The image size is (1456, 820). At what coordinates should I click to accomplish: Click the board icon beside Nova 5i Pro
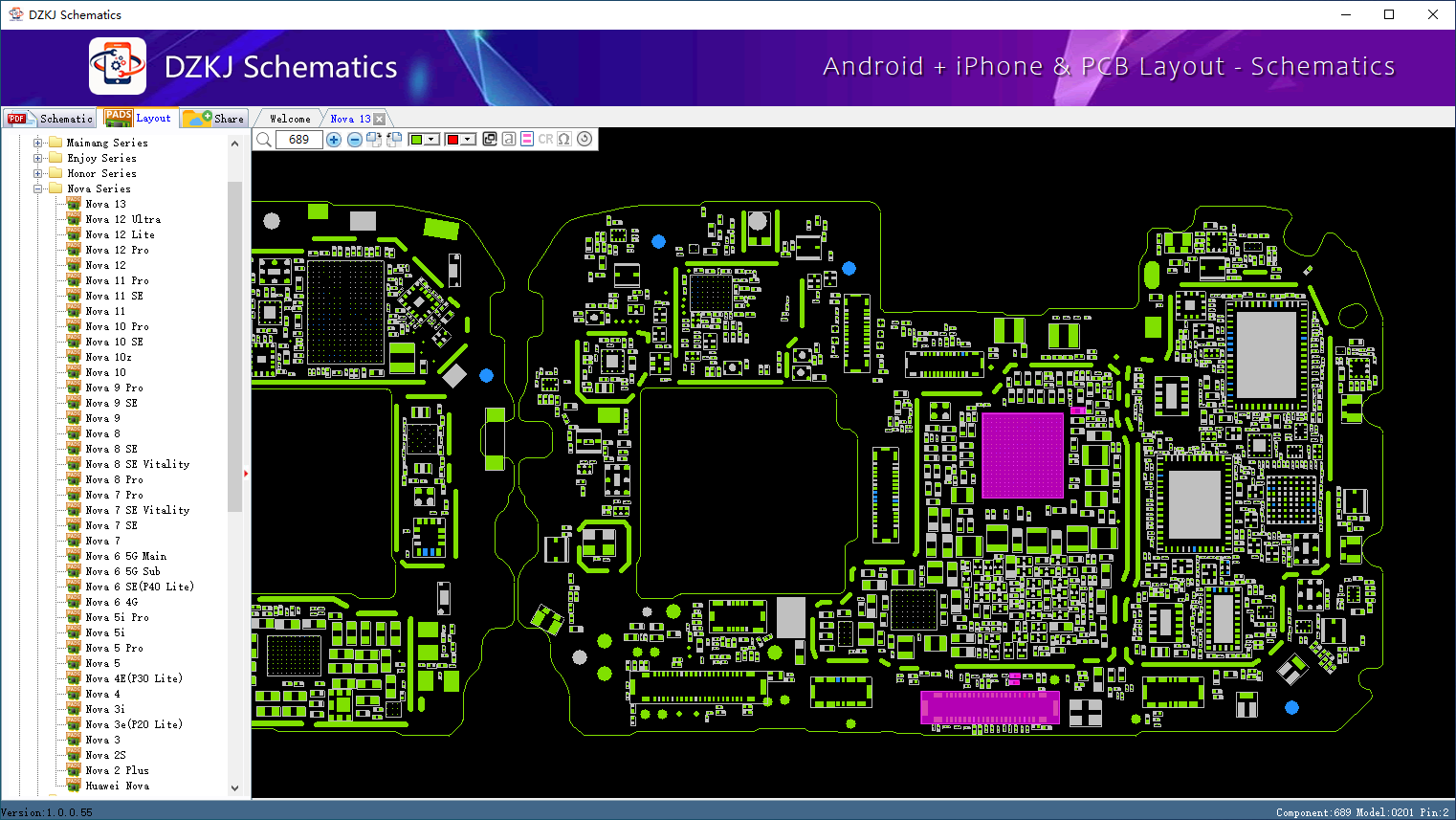pos(74,617)
